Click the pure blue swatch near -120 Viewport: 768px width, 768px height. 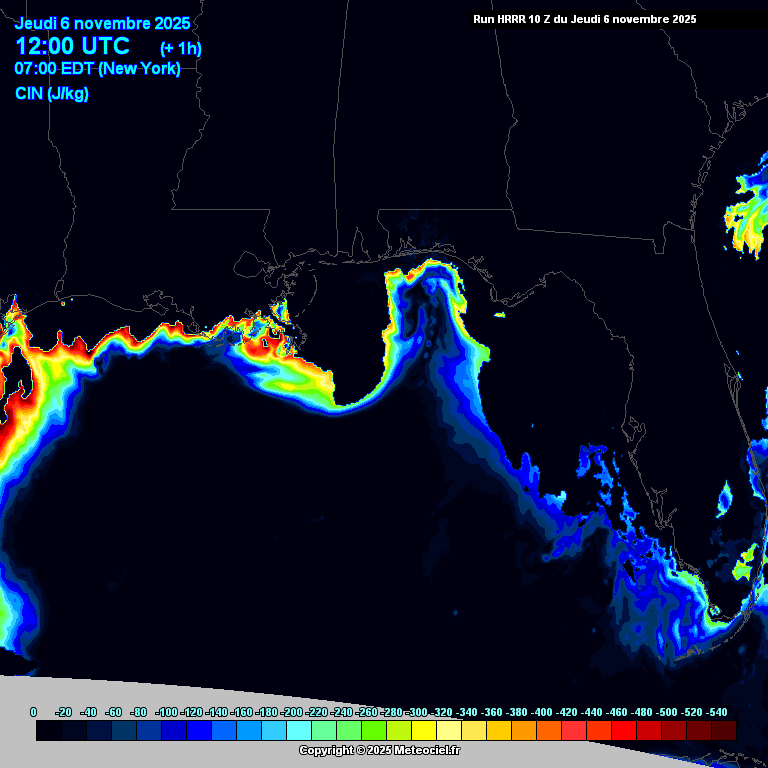(x=199, y=731)
